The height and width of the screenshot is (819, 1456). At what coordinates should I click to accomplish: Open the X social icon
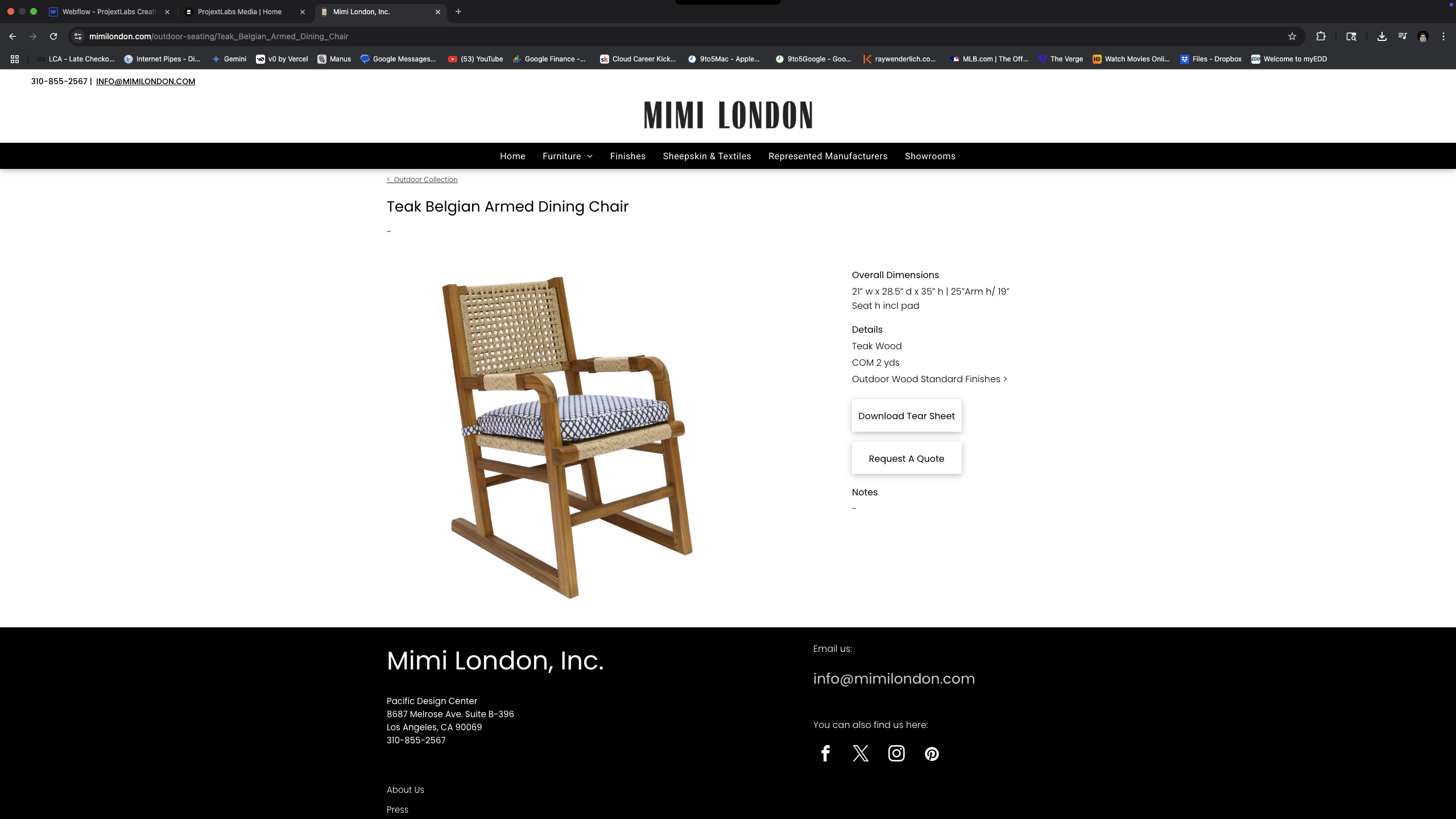[x=861, y=754]
